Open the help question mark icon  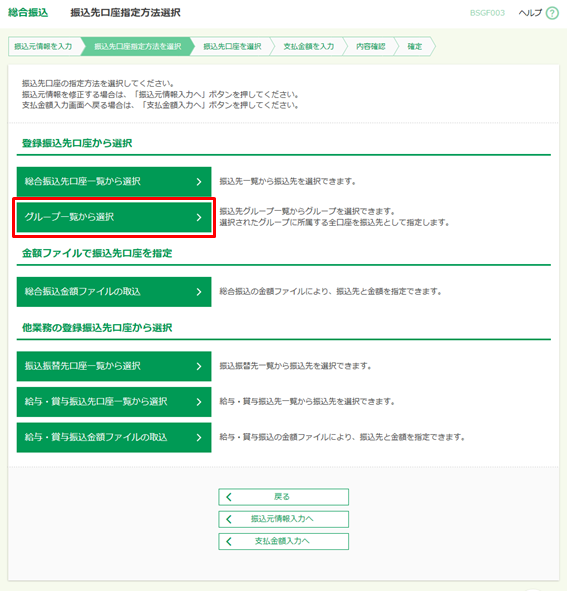click(552, 13)
